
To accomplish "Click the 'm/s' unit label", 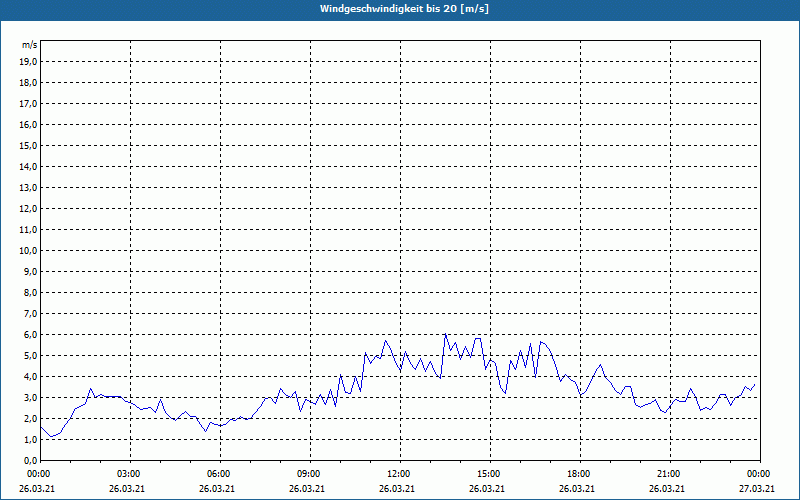I will [30, 45].
